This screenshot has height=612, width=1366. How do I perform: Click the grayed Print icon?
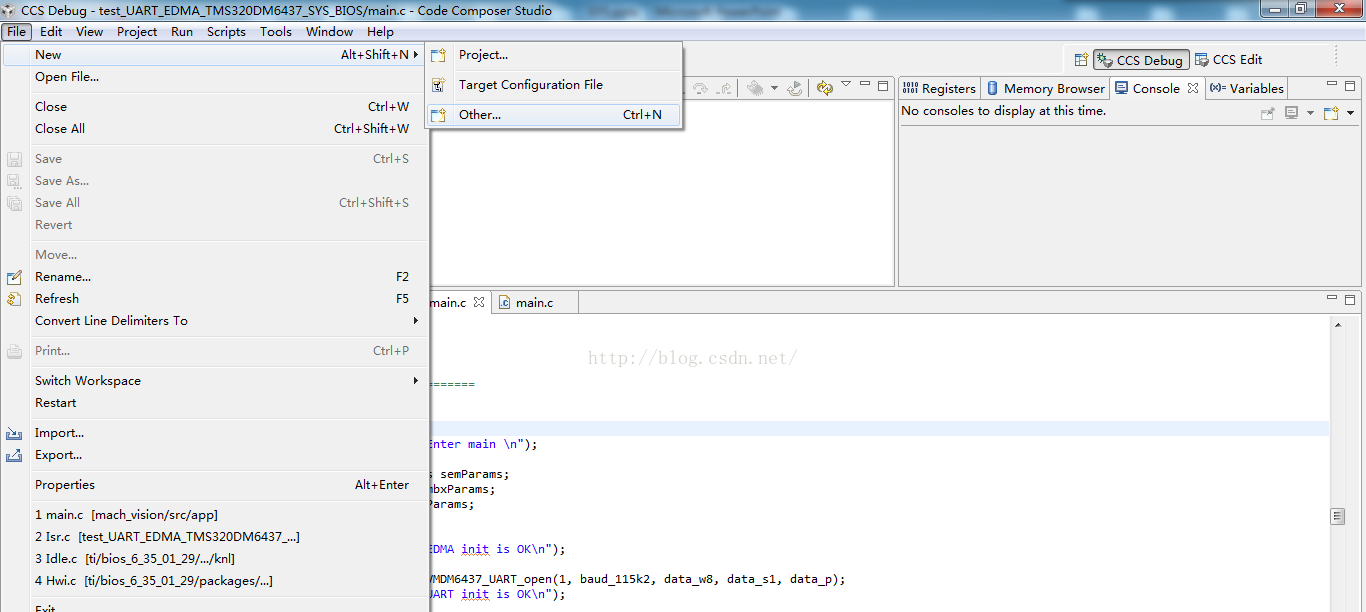pos(14,351)
